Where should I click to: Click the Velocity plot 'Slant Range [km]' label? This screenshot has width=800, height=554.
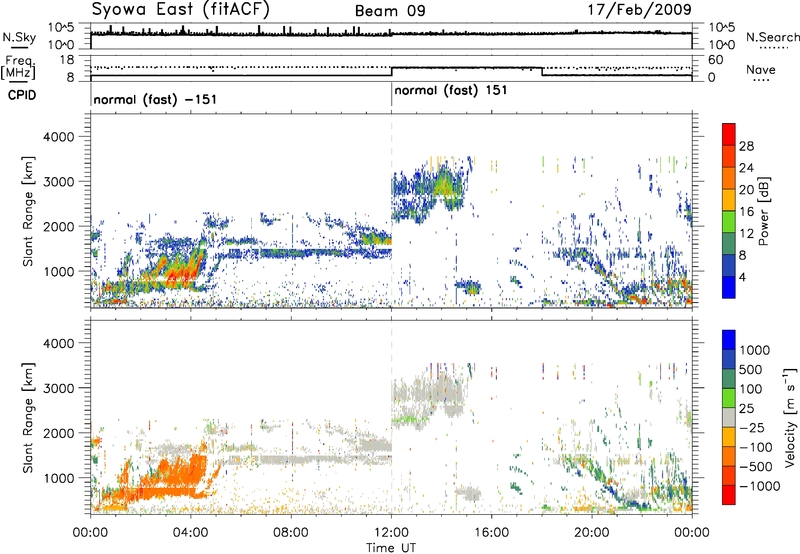point(27,418)
